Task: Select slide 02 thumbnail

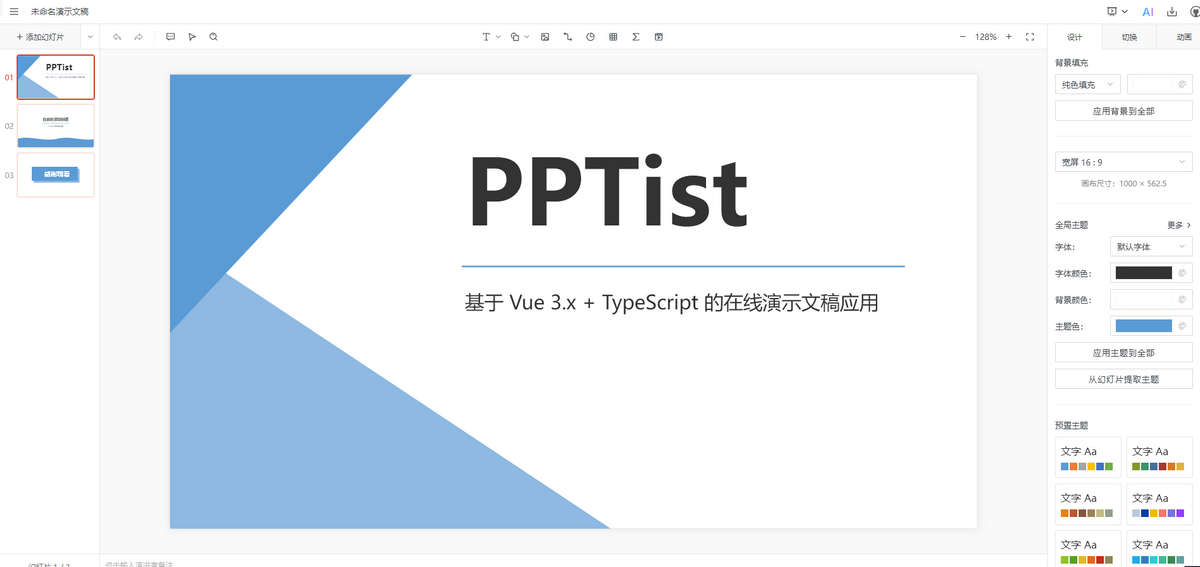Action: tap(56, 126)
